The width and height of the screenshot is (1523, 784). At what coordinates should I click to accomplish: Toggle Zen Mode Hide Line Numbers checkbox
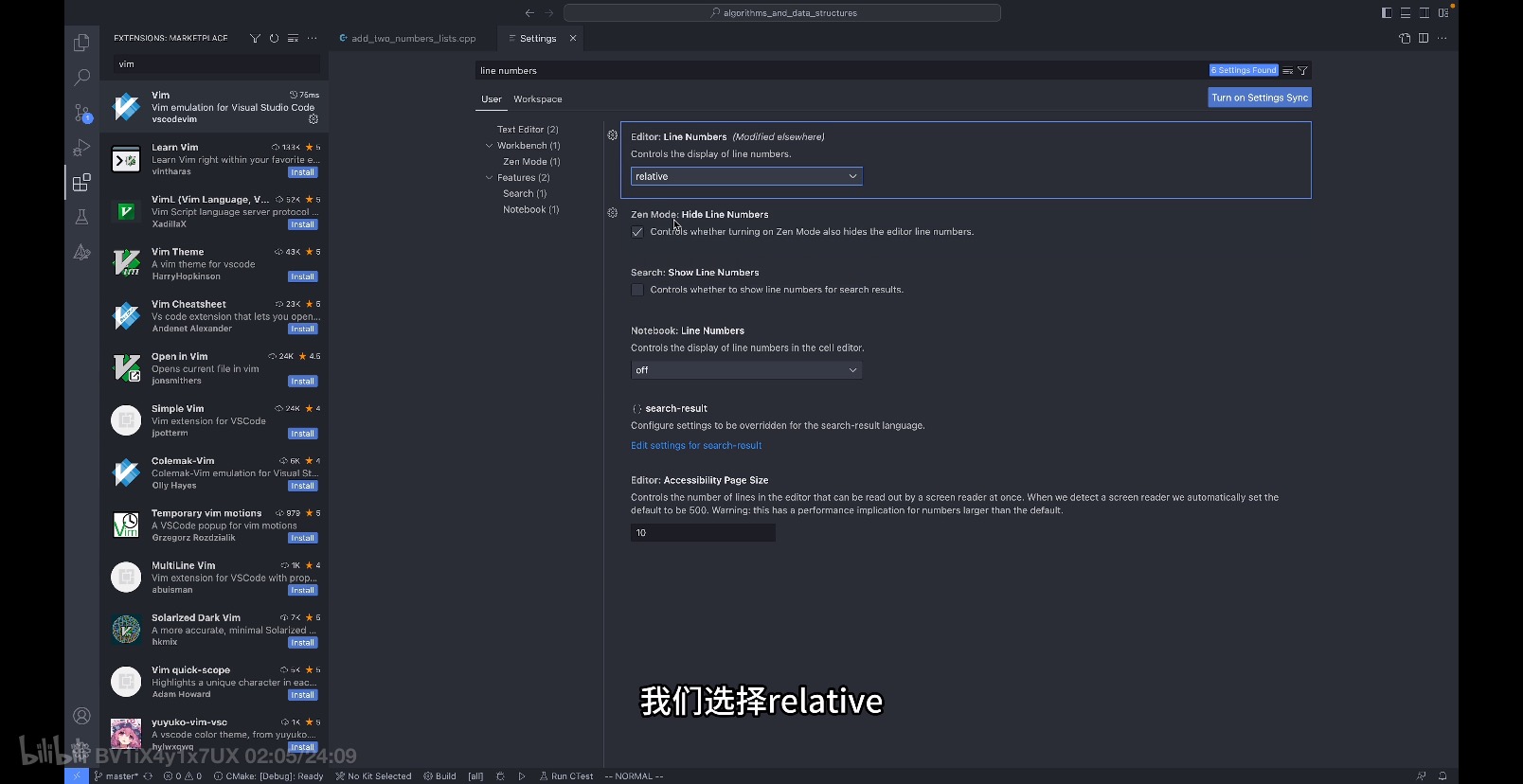click(637, 232)
